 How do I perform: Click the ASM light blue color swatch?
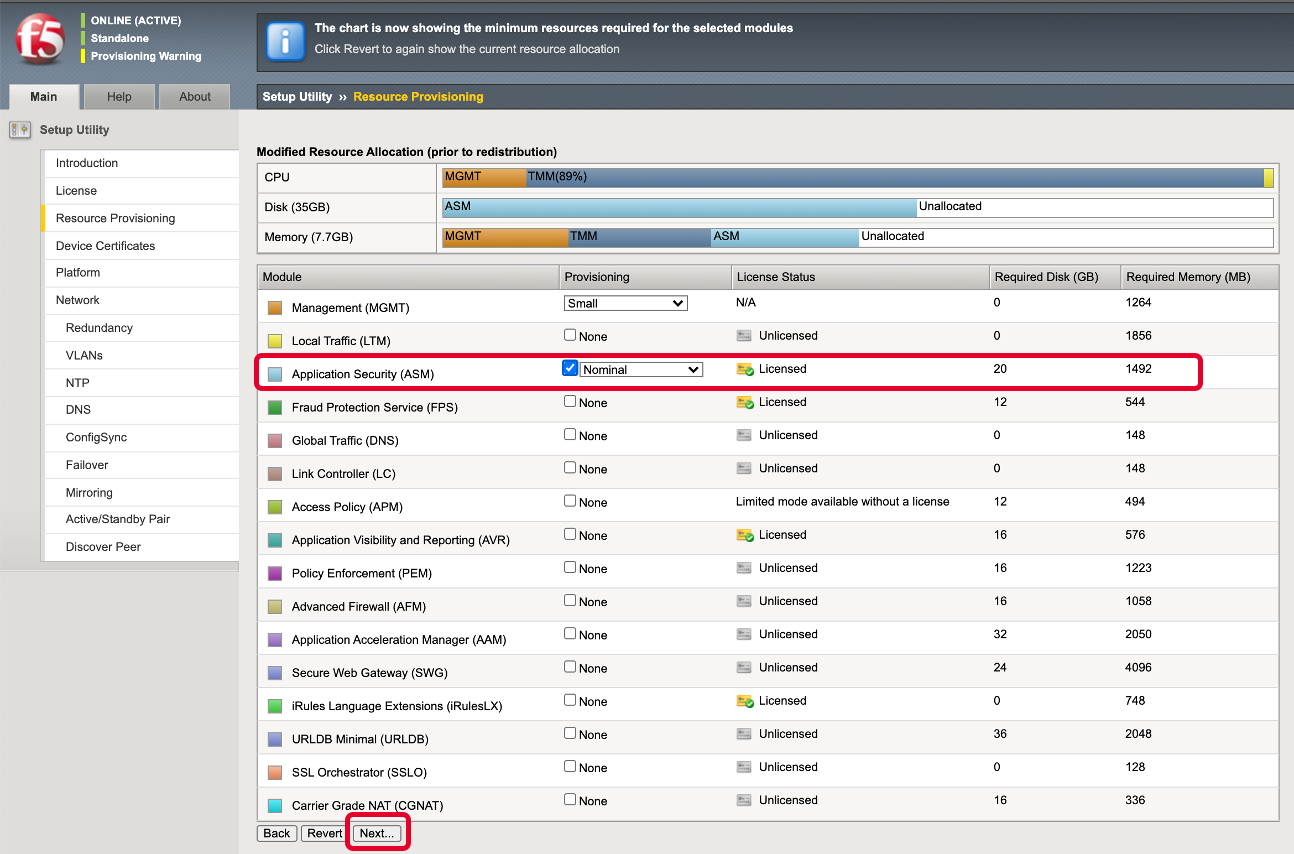pos(275,375)
